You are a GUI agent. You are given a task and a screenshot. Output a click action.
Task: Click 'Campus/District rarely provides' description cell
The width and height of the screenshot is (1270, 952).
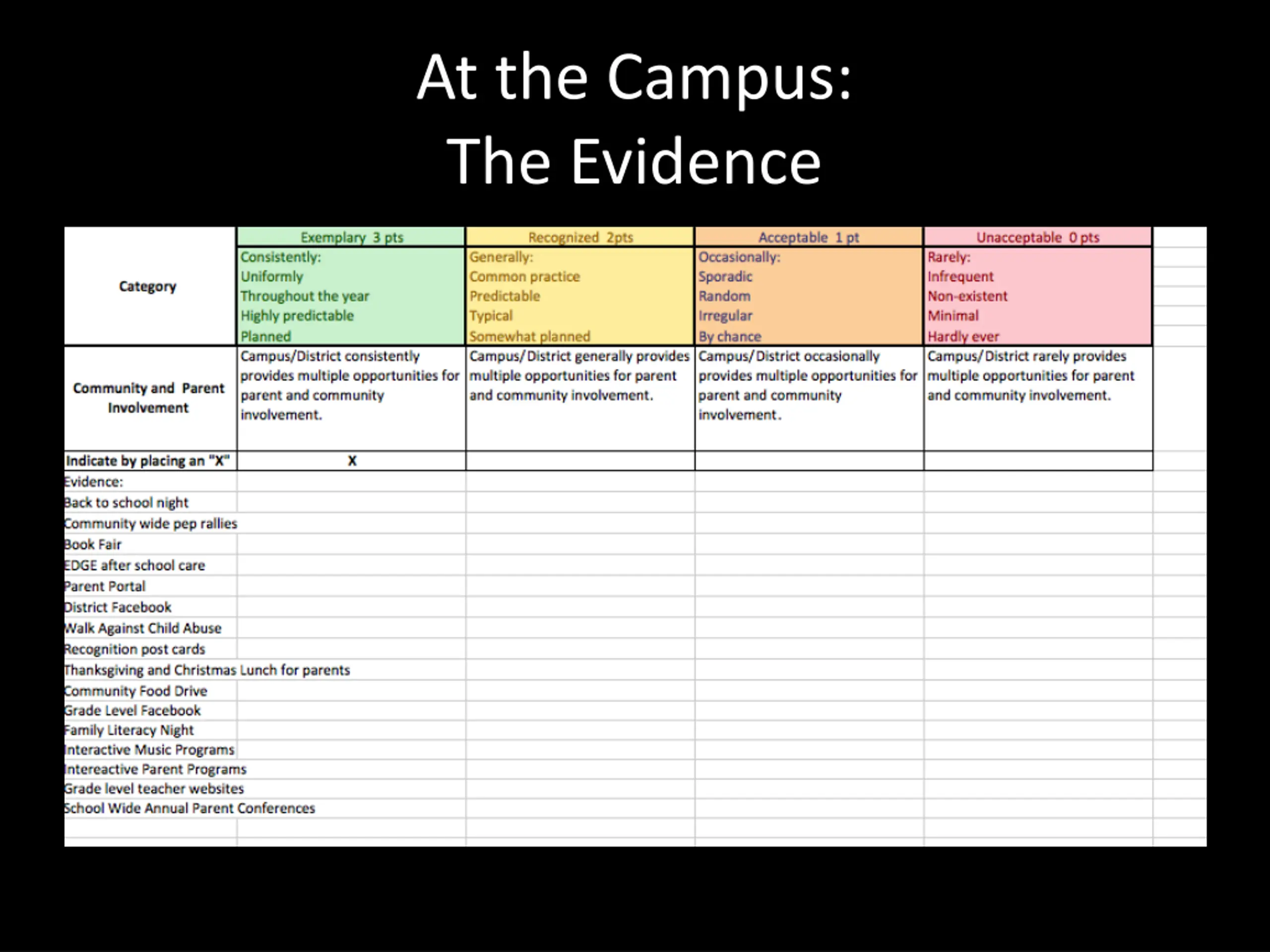(x=1038, y=398)
